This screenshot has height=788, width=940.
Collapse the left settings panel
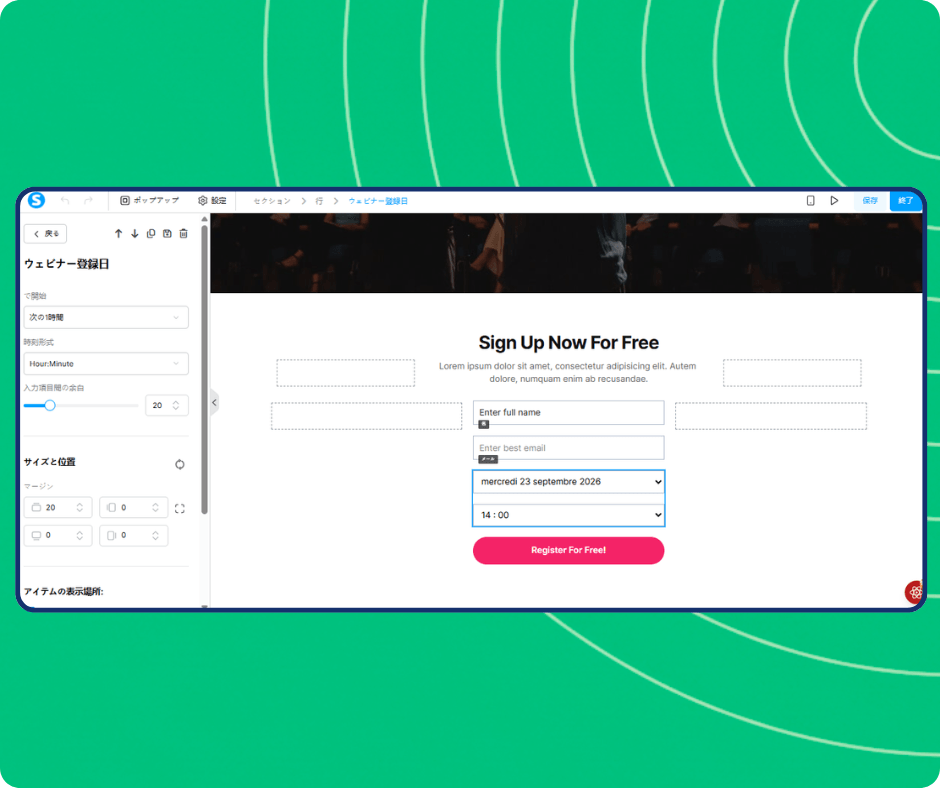(x=214, y=402)
